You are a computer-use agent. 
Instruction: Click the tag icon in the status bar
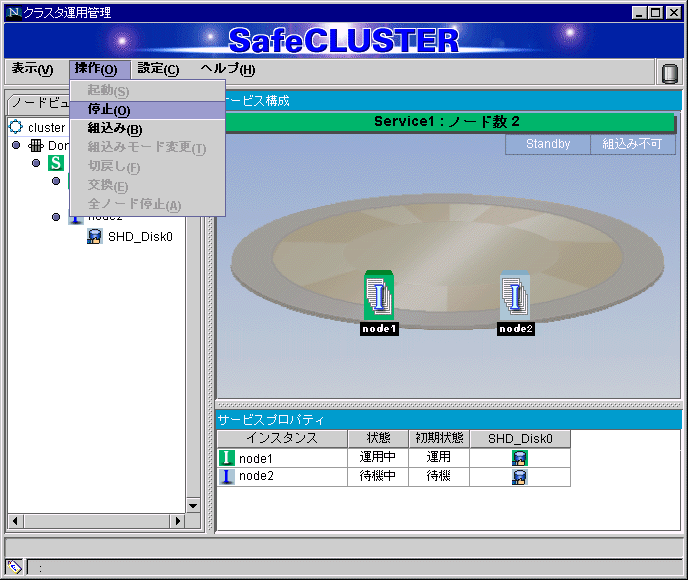pos(14,567)
